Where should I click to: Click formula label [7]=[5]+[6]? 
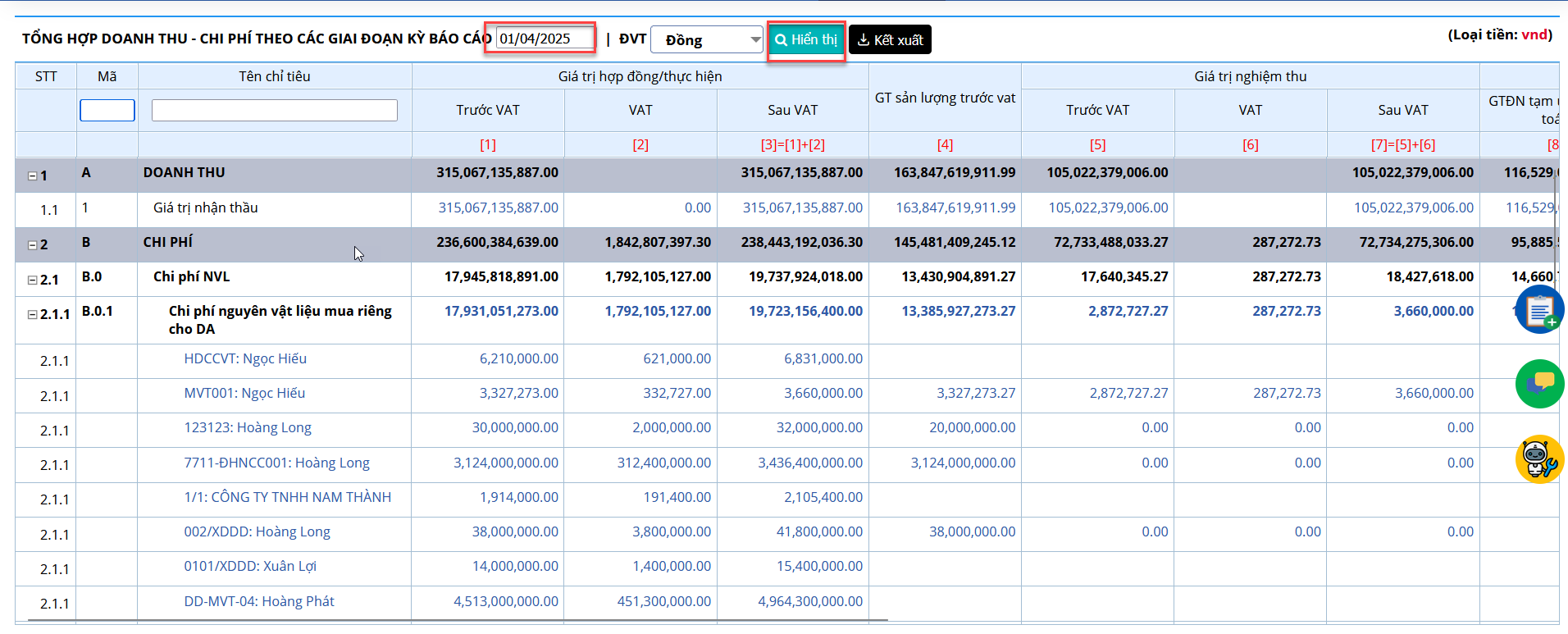1402,144
